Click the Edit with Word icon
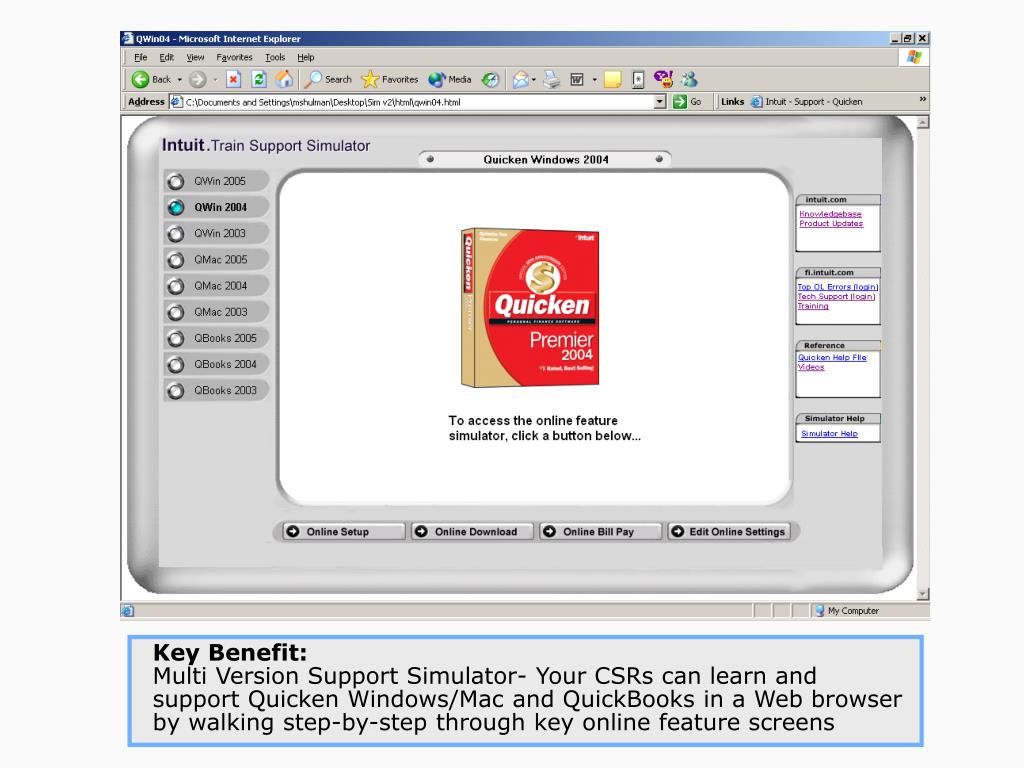Screen dimensions: 1024x768 click(x=577, y=80)
